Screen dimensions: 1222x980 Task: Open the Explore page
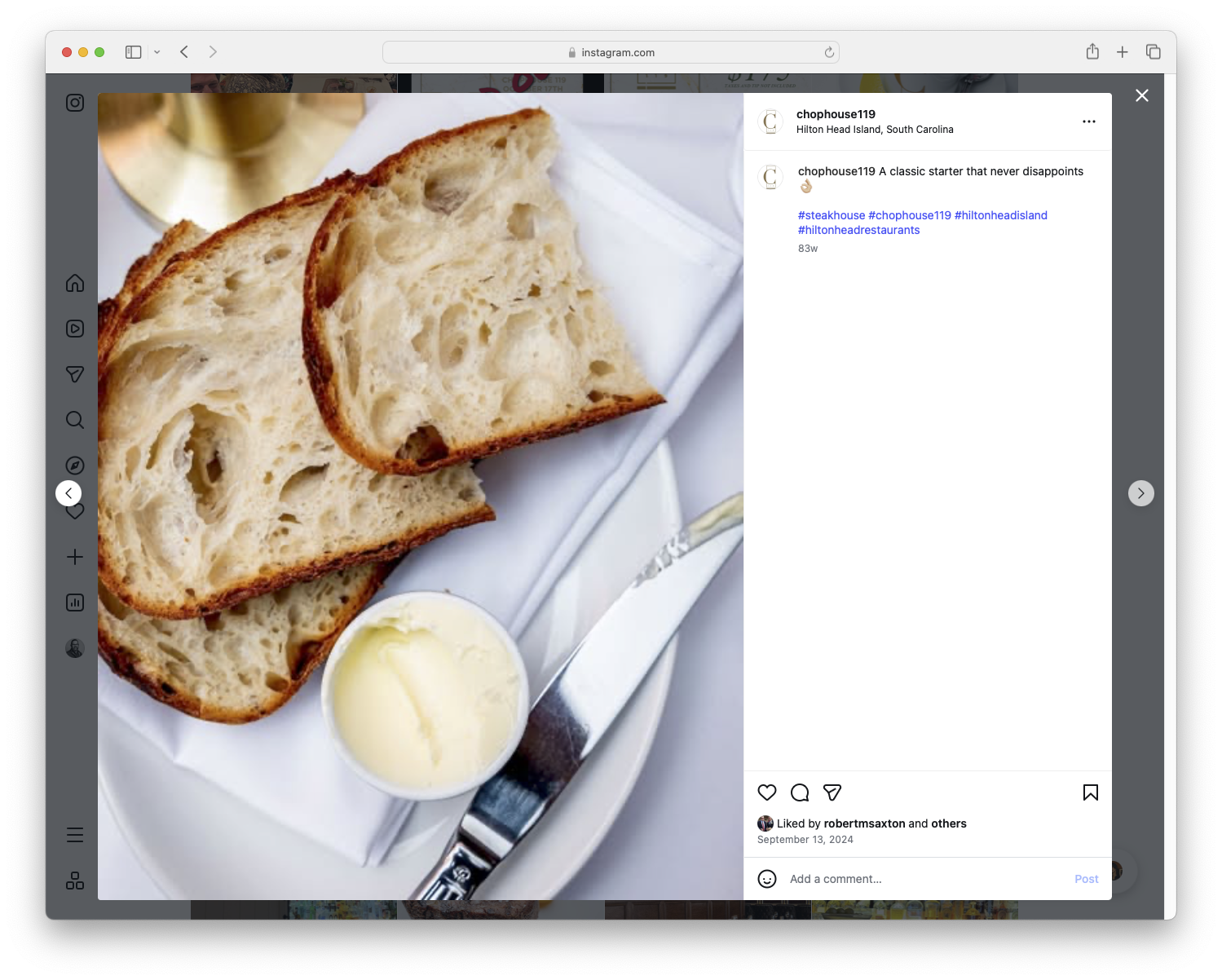pos(74,466)
